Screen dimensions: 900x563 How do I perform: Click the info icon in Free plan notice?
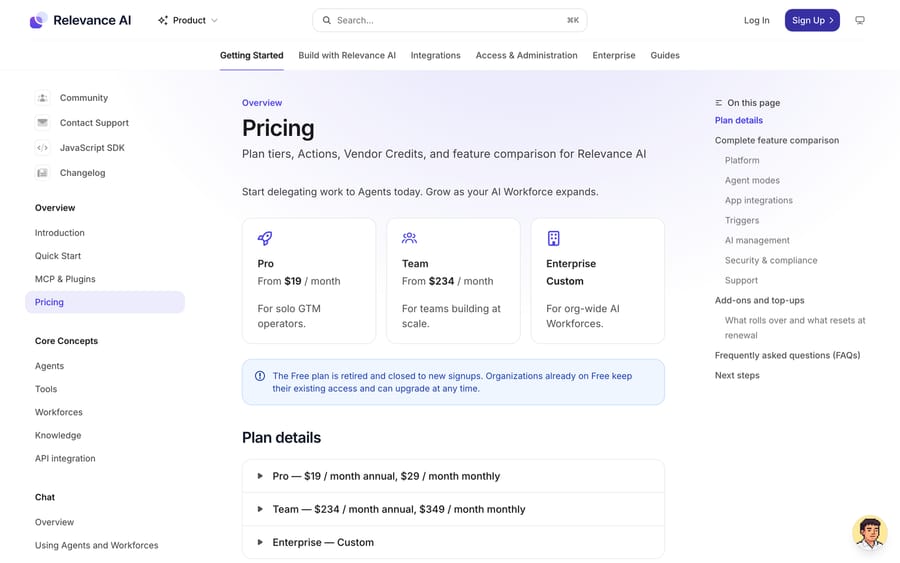click(x=260, y=376)
